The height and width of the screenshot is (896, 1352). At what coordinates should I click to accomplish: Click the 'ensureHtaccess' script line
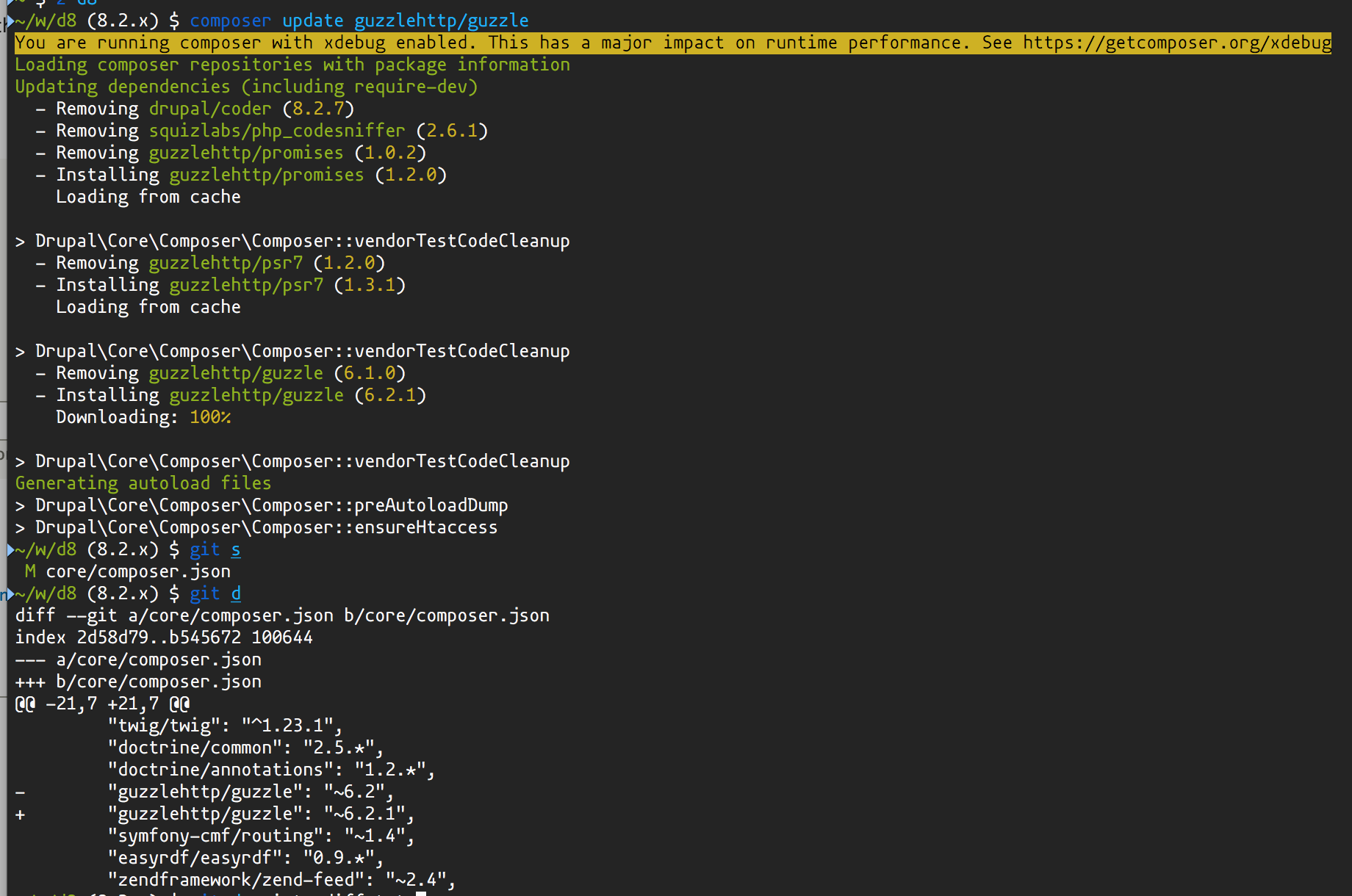pyautogui.click(x=256, y=527)
